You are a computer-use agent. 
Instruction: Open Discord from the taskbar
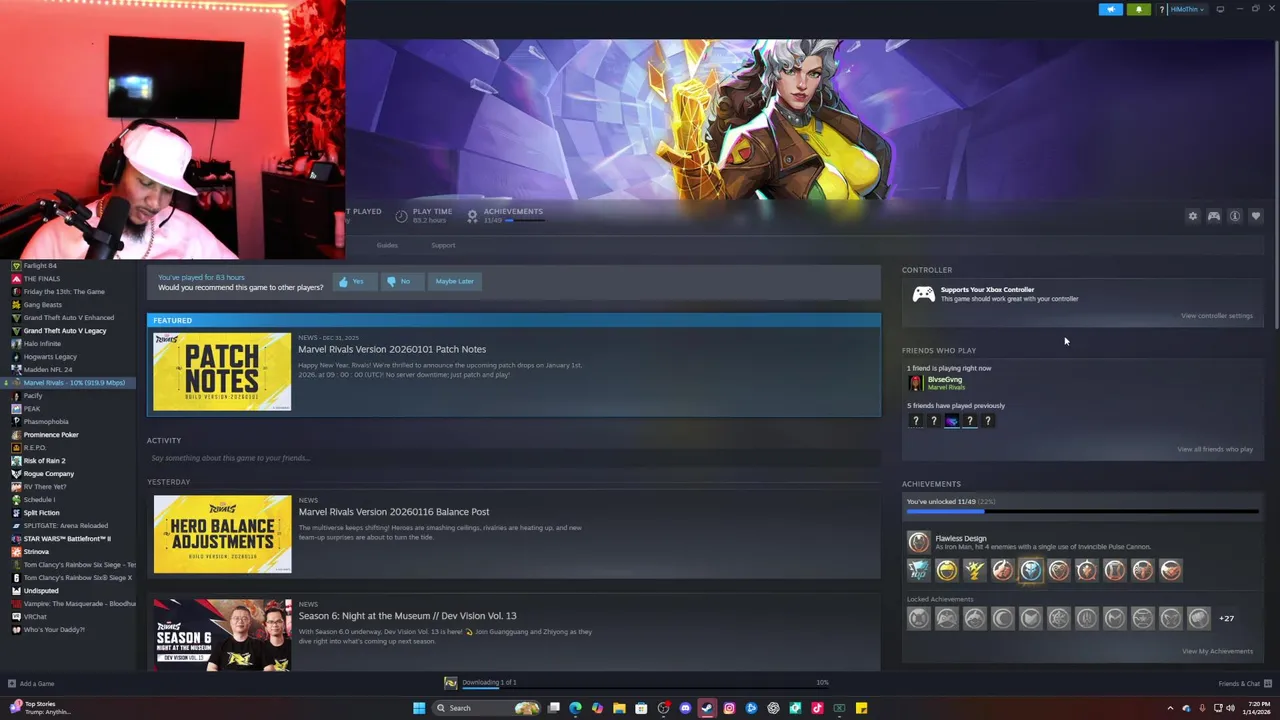[x=685, y=708]
